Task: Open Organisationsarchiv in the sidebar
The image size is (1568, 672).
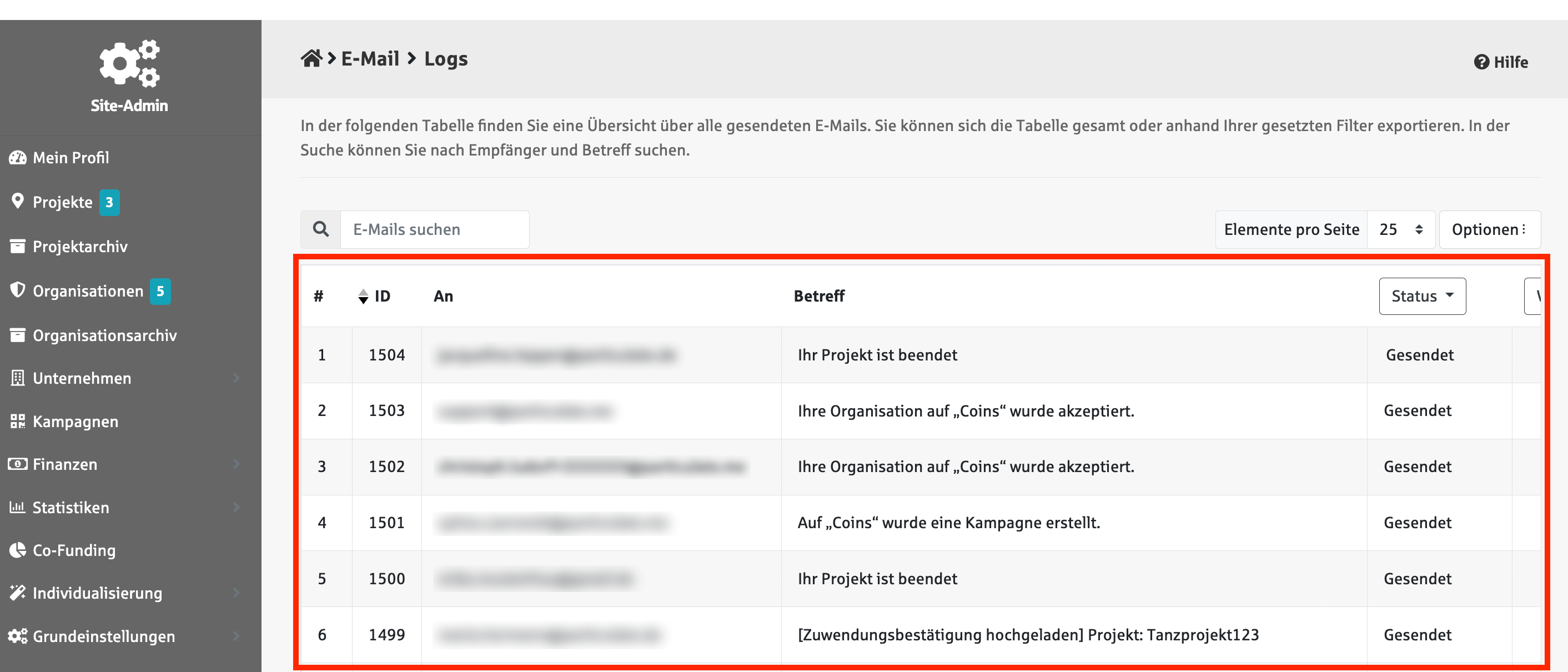Action: pos(104,335)
